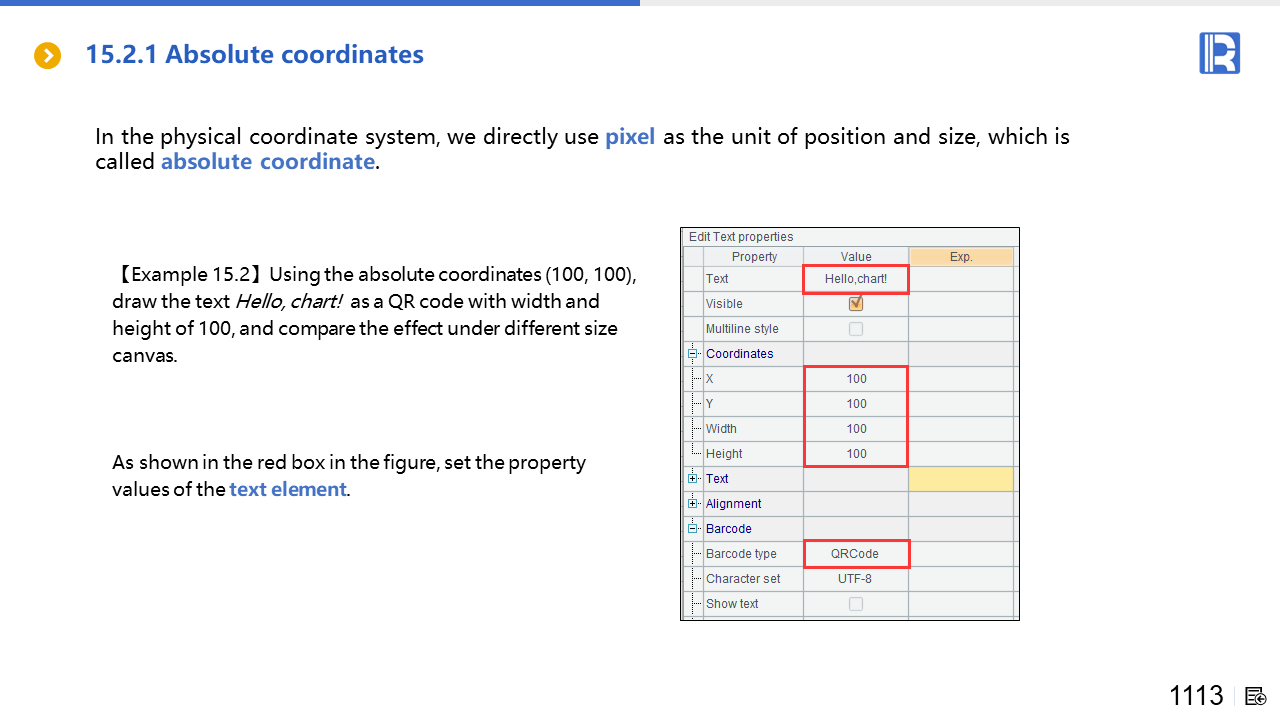Click the blue 'pixel' keyword

point(630,137)
